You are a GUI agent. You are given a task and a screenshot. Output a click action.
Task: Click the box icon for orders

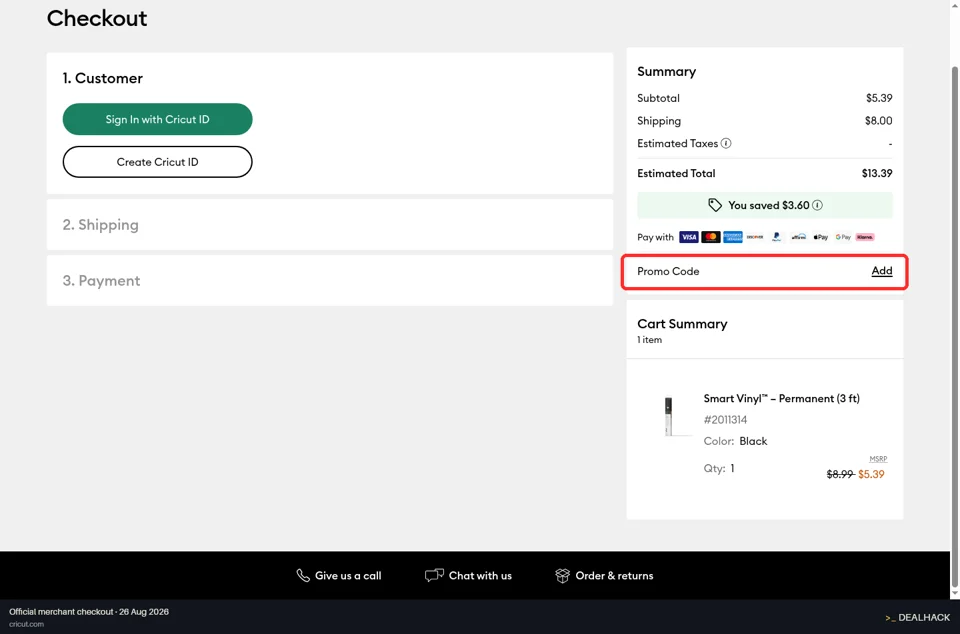coord(562,575)
